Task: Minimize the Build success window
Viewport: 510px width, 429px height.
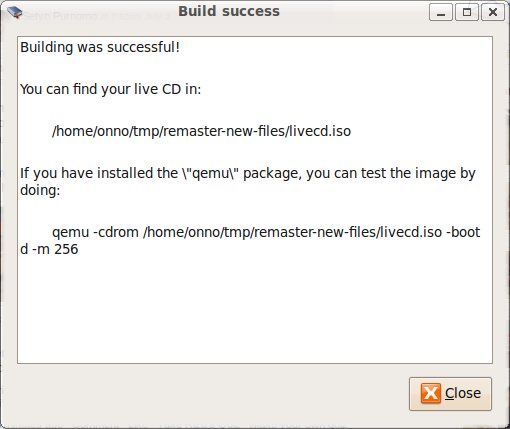Action: coord(441,12)
